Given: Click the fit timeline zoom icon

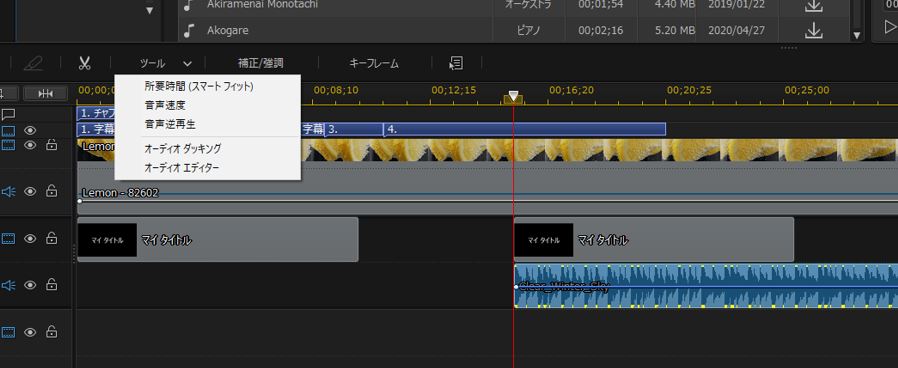Looking at the screenshot, I should [x=45, y=93].
